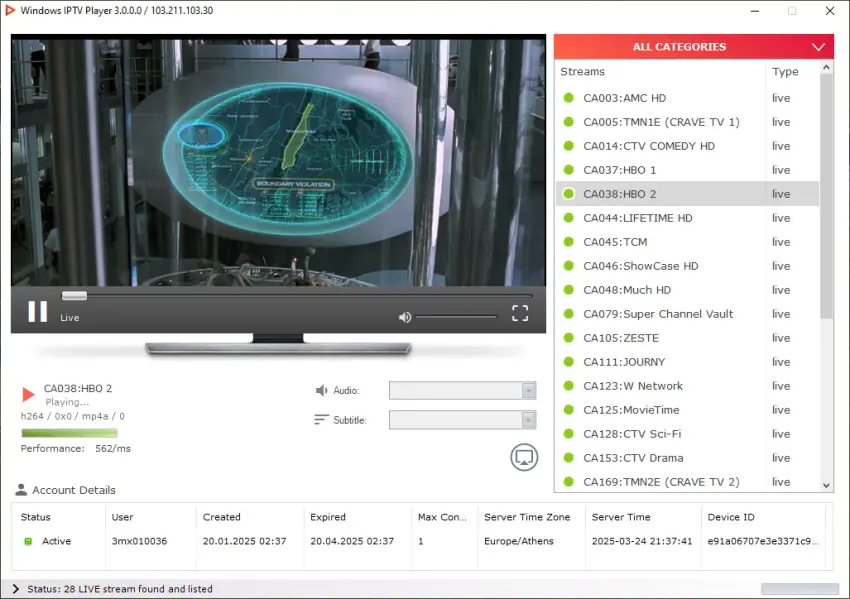Click the Account Details person icon
850x599 pixels.
click(21, 490)
